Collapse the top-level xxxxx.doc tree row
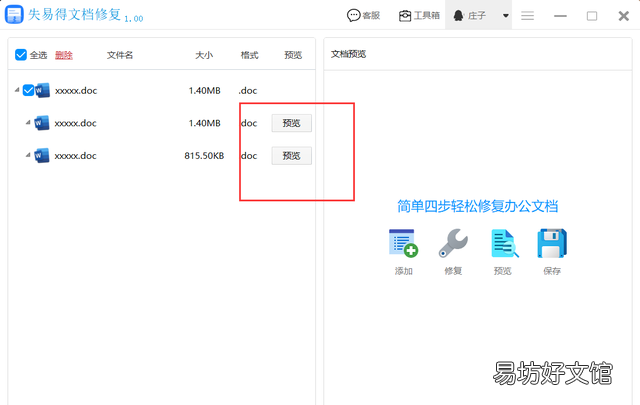 click(17, 89)
